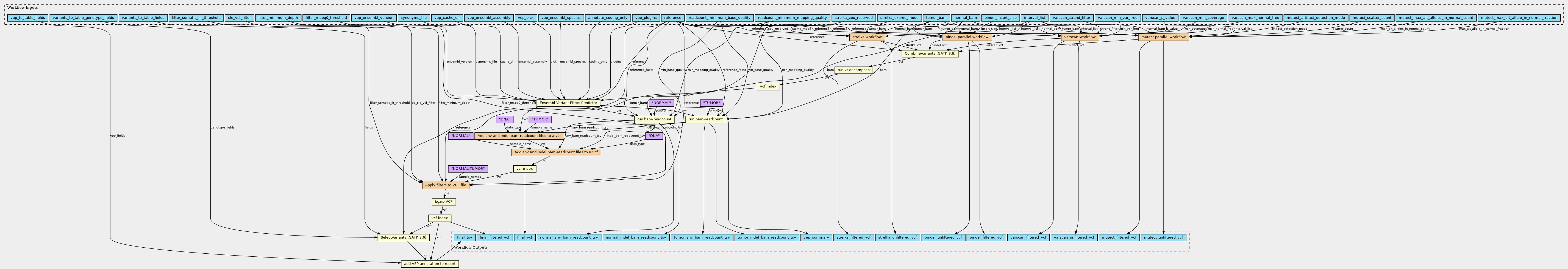1568x269 pixels.
Task: Select the cle_vcf_filter input node
Action: [x=239, y=18]
